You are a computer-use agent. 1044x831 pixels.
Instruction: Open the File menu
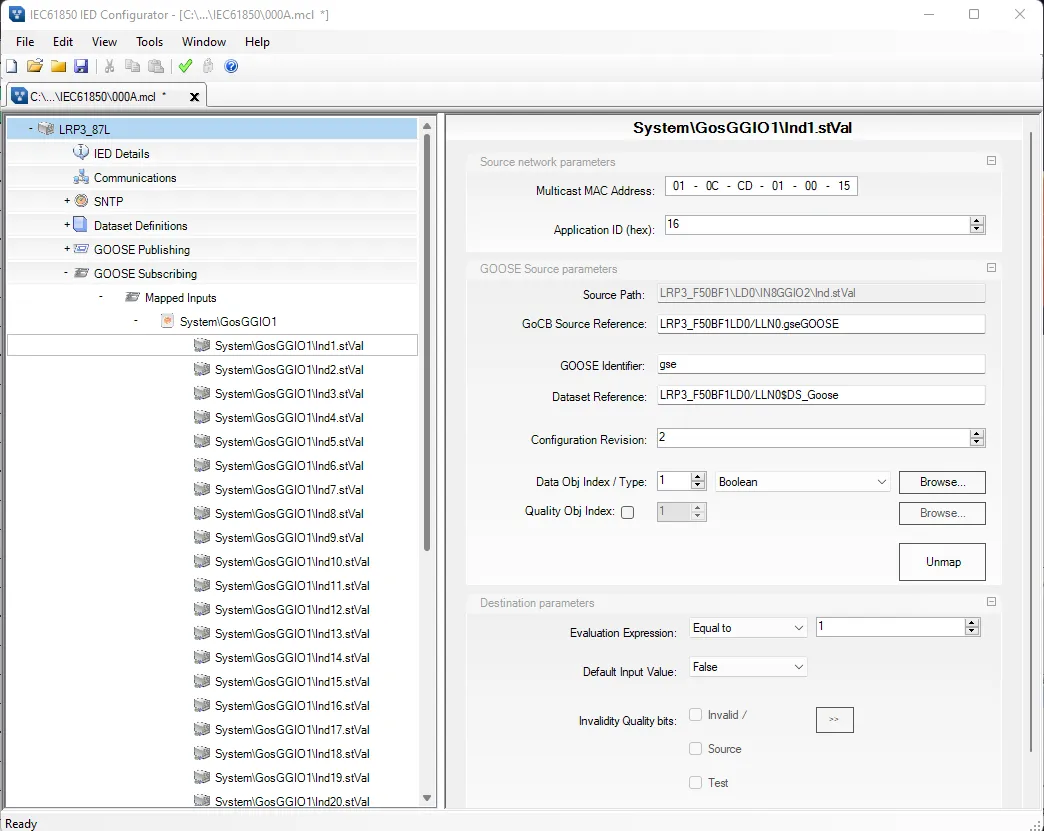25,41
